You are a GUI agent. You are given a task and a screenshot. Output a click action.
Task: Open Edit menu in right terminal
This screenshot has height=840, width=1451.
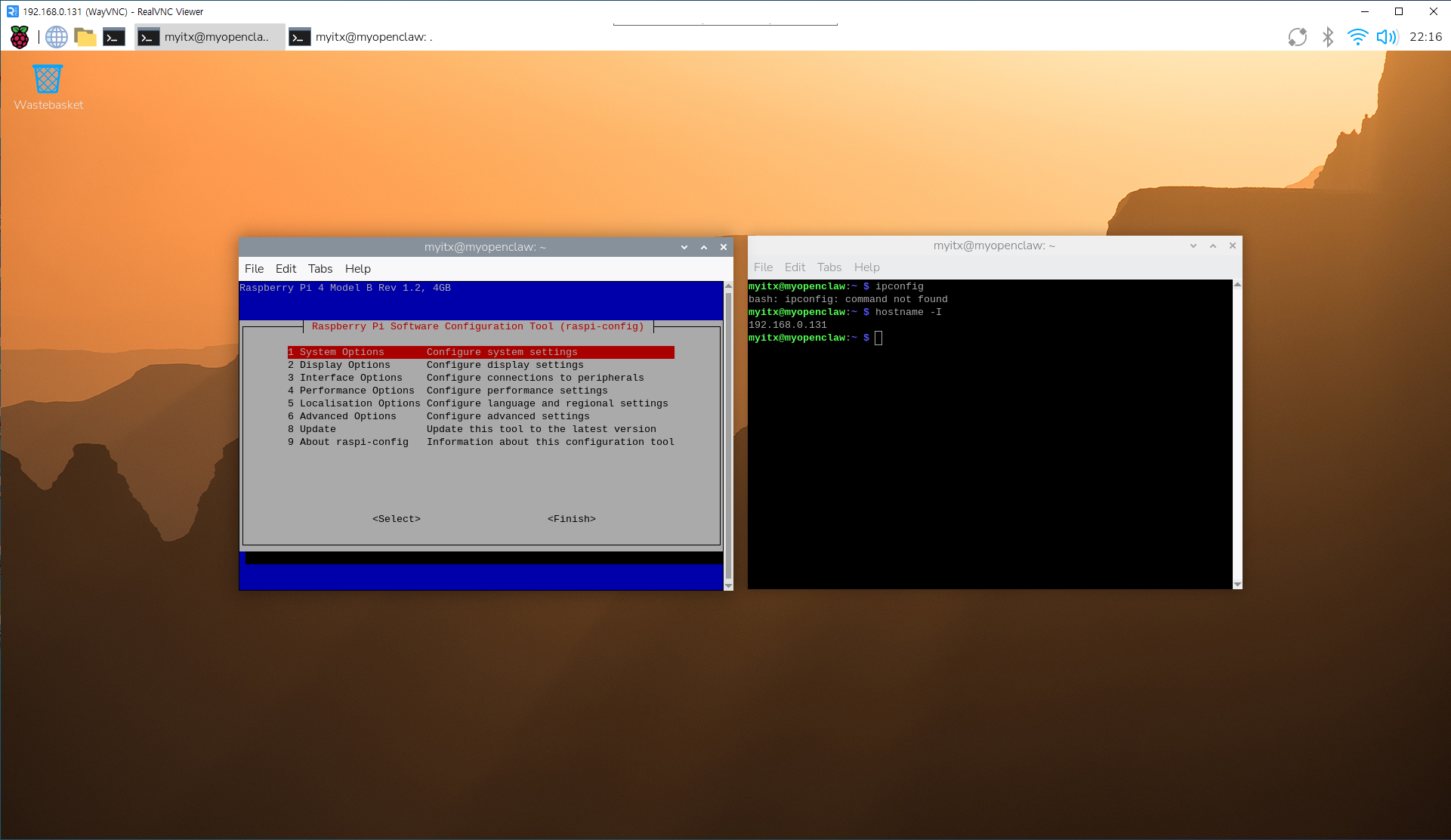(x=795, y=267)
